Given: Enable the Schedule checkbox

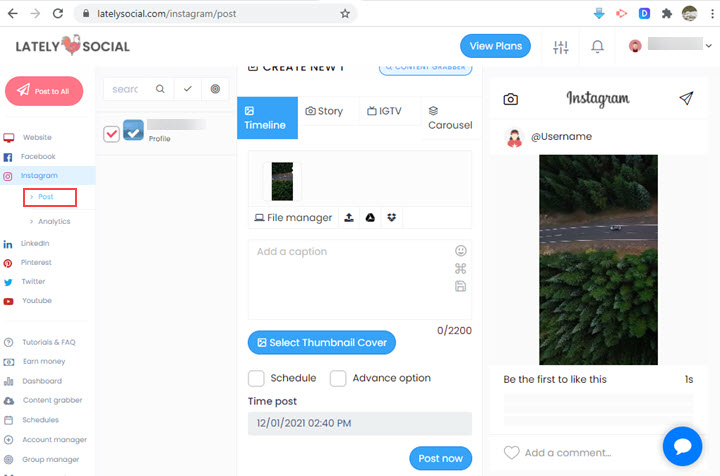Looking at the screenshot, I should (256, 378).
